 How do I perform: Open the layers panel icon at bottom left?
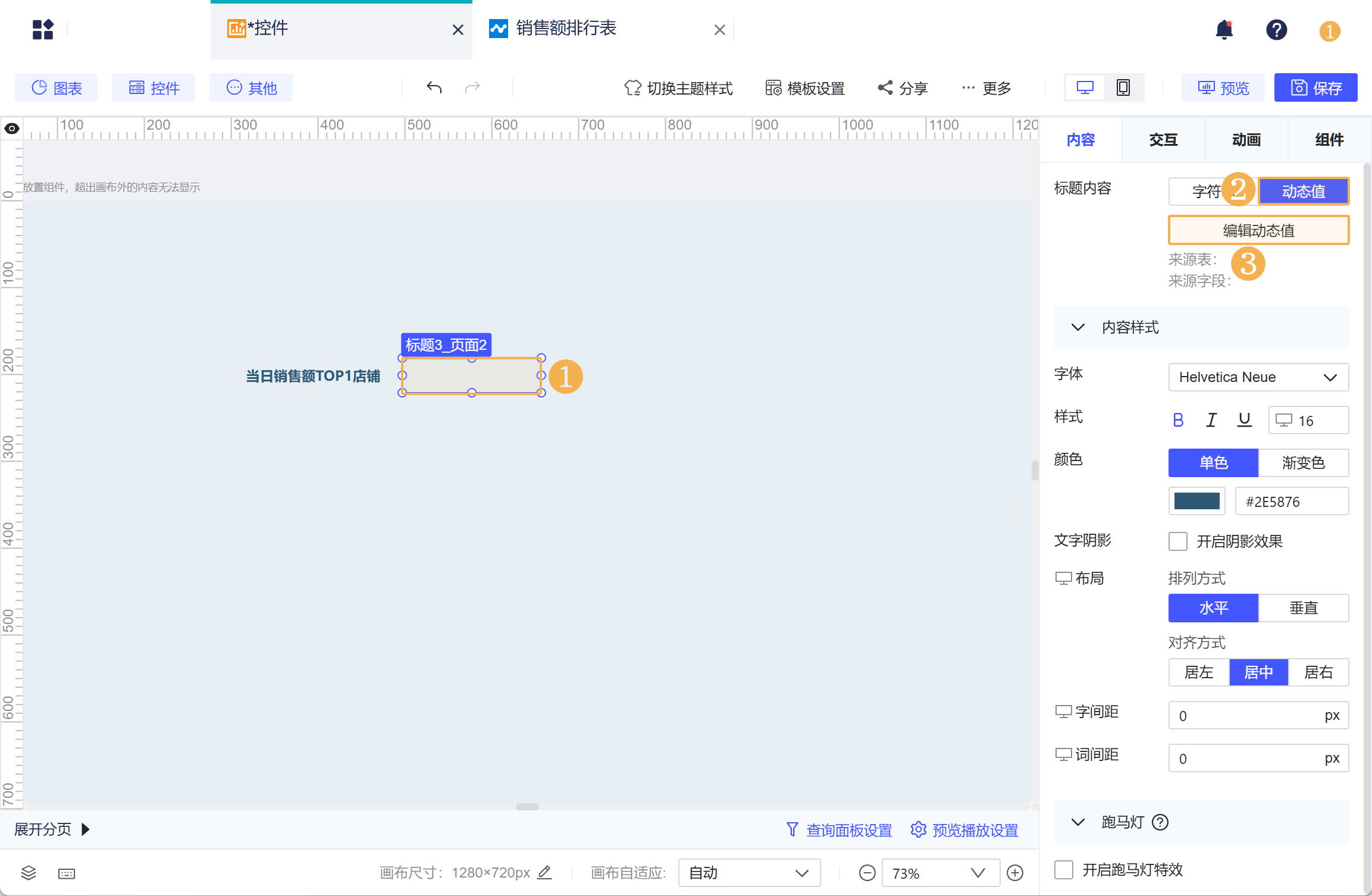[x=28, y=873]
